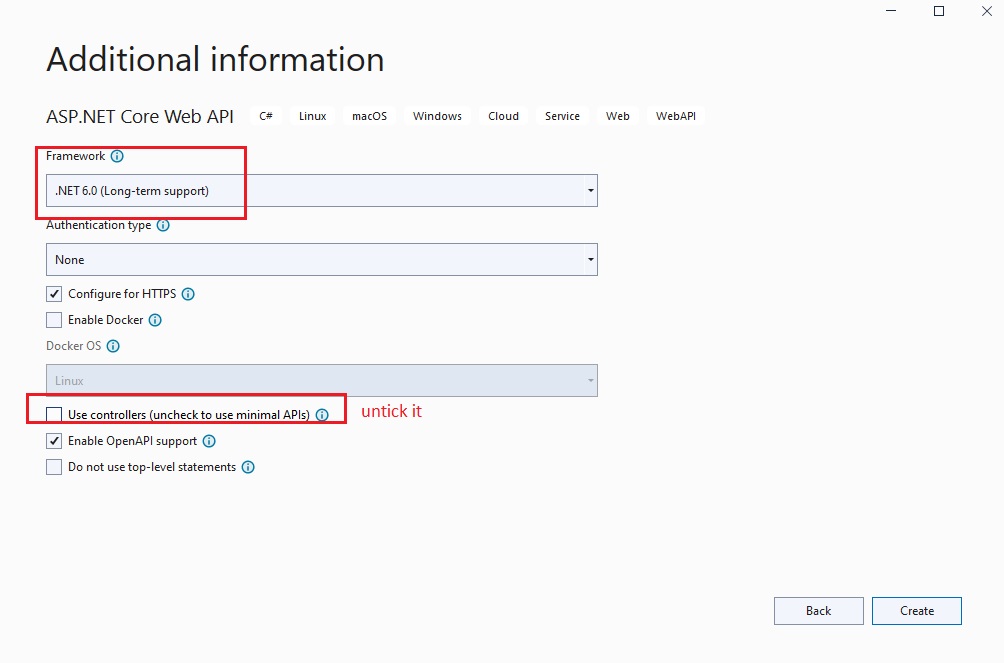Screen dimensions: 1004x663
Task: Select the WebAPI tag
Action: (676, 116)
